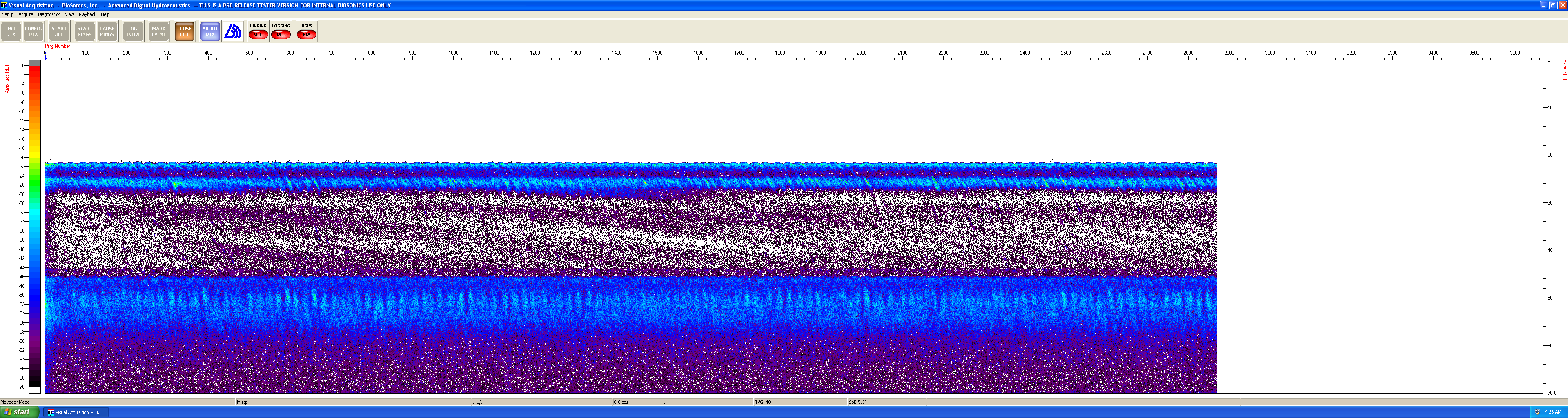Viewport: 1568px width, 418px height.
Task: Click the START PINGS button
Action: [85, 31]
